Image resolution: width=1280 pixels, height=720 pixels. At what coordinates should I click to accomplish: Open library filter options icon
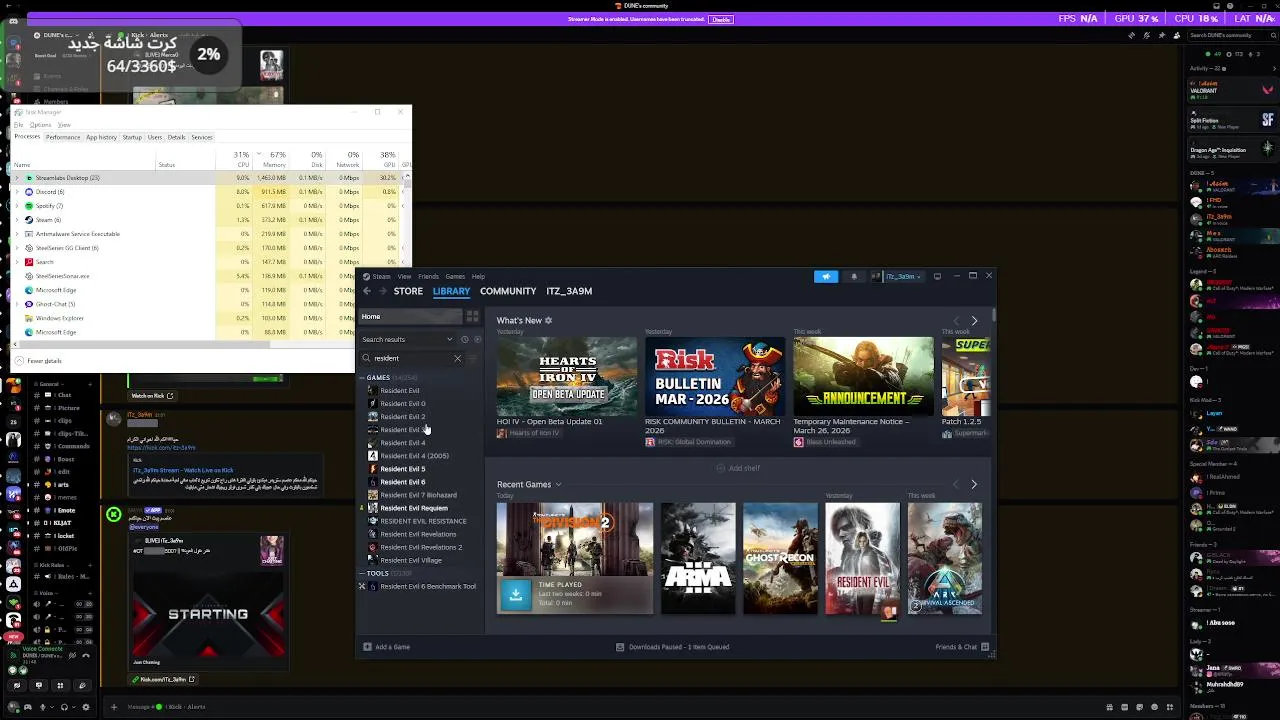click(472, 358)
